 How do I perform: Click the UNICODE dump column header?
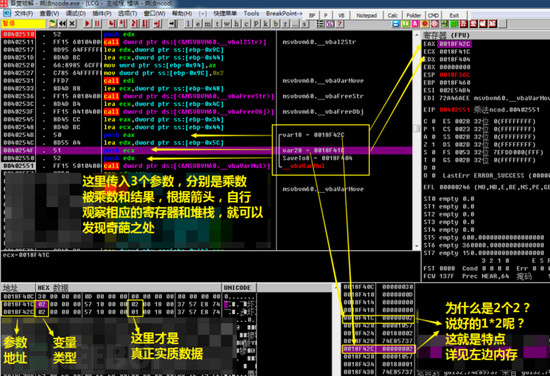(239, 288)
